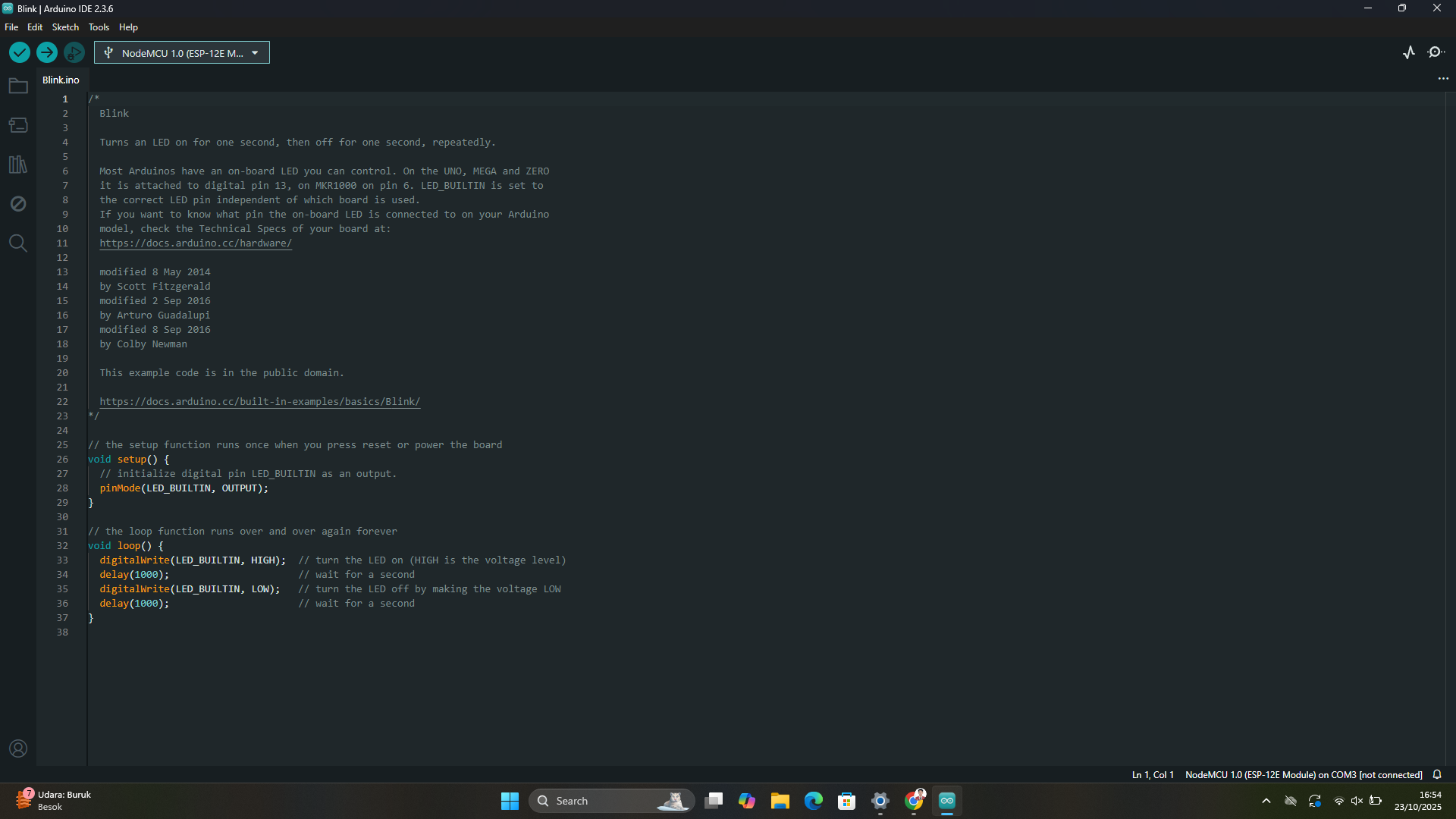Open the editor tab options ellipsis
The width and height of the screenshot is (1456, 819).
click(1443, 79)
